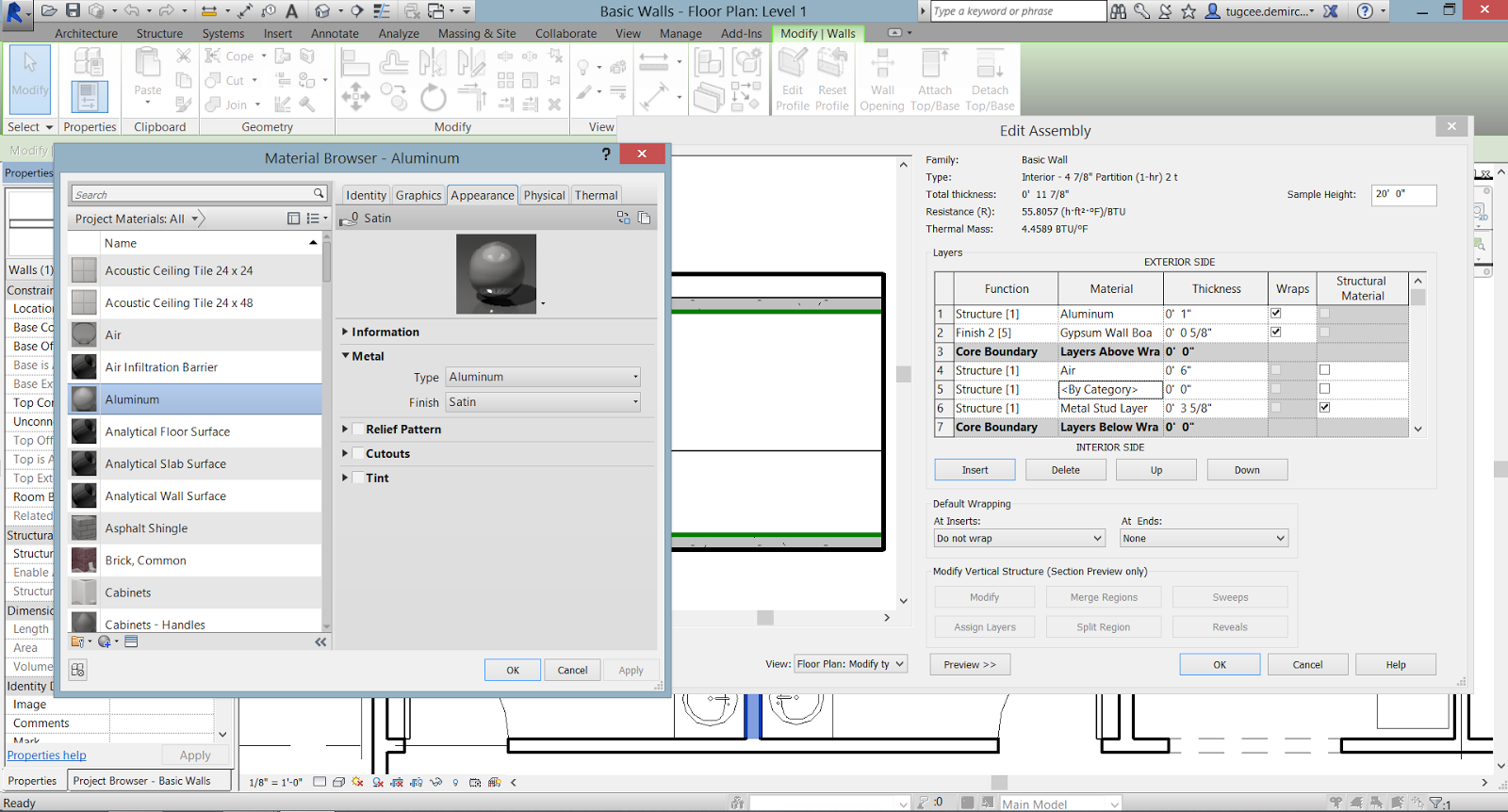Click Cancel in the Edit Assembly dialog

(x=1307, y=665)
